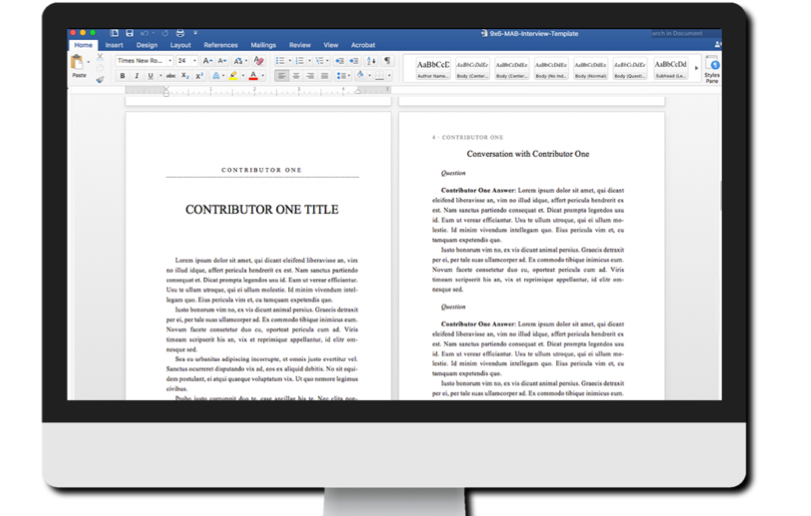Open the References tab
This screenshot has height=516, width=811.
click(220, 45)
